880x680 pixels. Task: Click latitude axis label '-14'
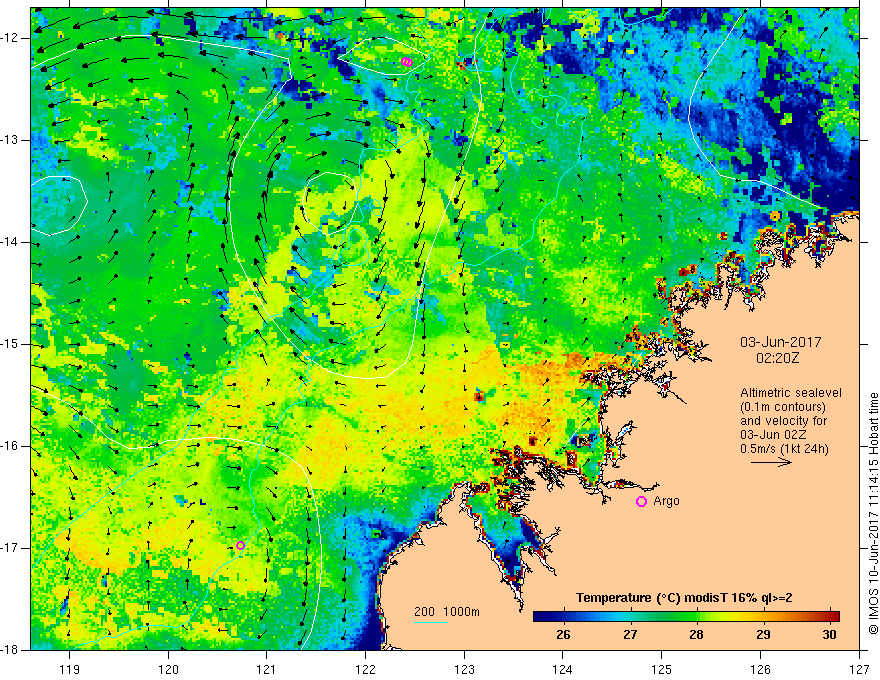10,242
